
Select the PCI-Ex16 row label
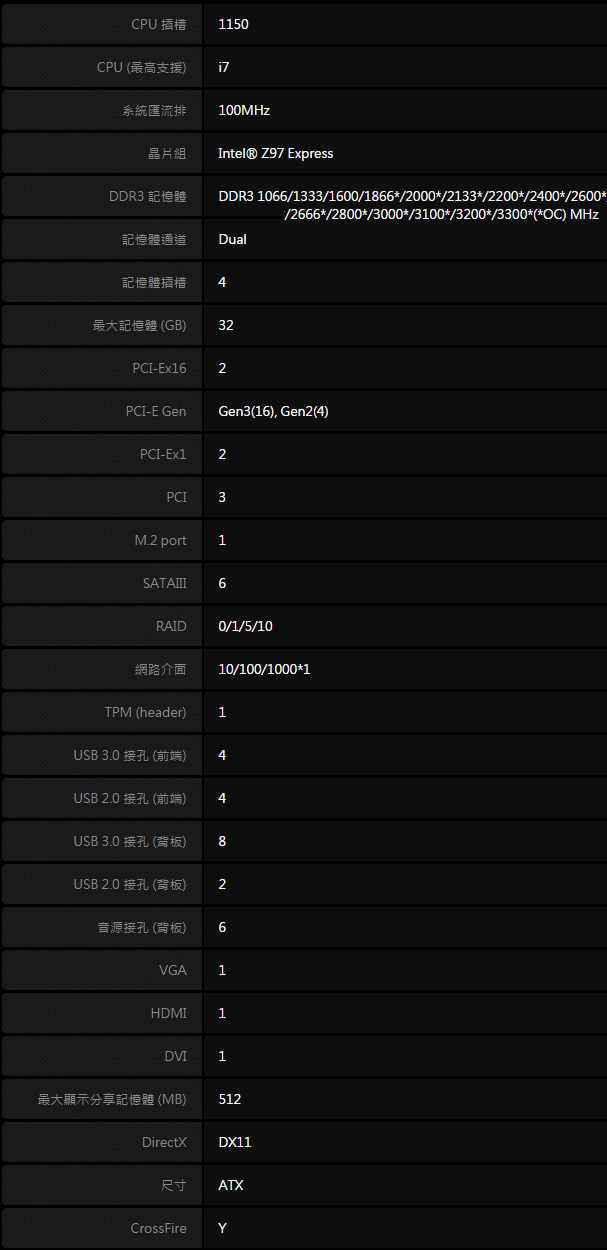101,368
